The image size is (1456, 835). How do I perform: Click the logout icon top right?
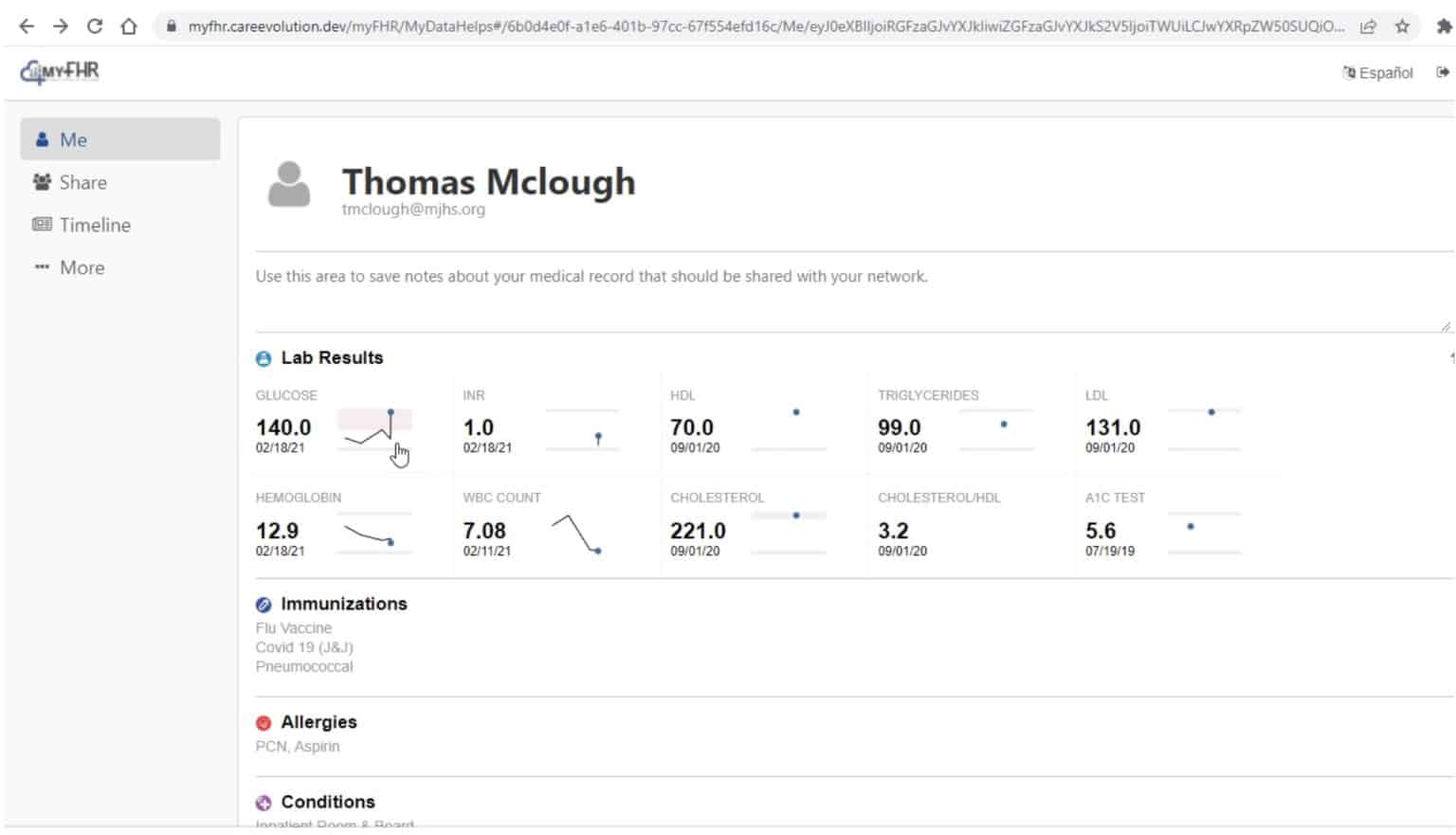1444,72
